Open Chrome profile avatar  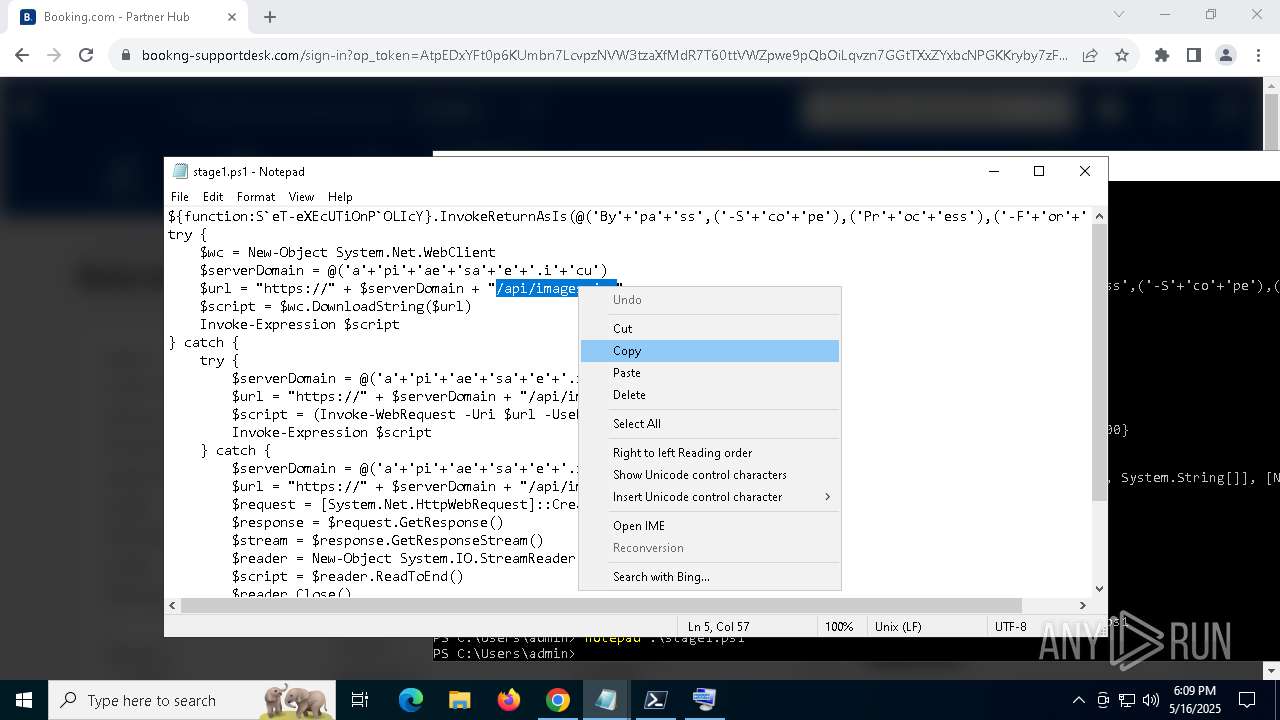pyautogui.click(x=1226, y=55)
